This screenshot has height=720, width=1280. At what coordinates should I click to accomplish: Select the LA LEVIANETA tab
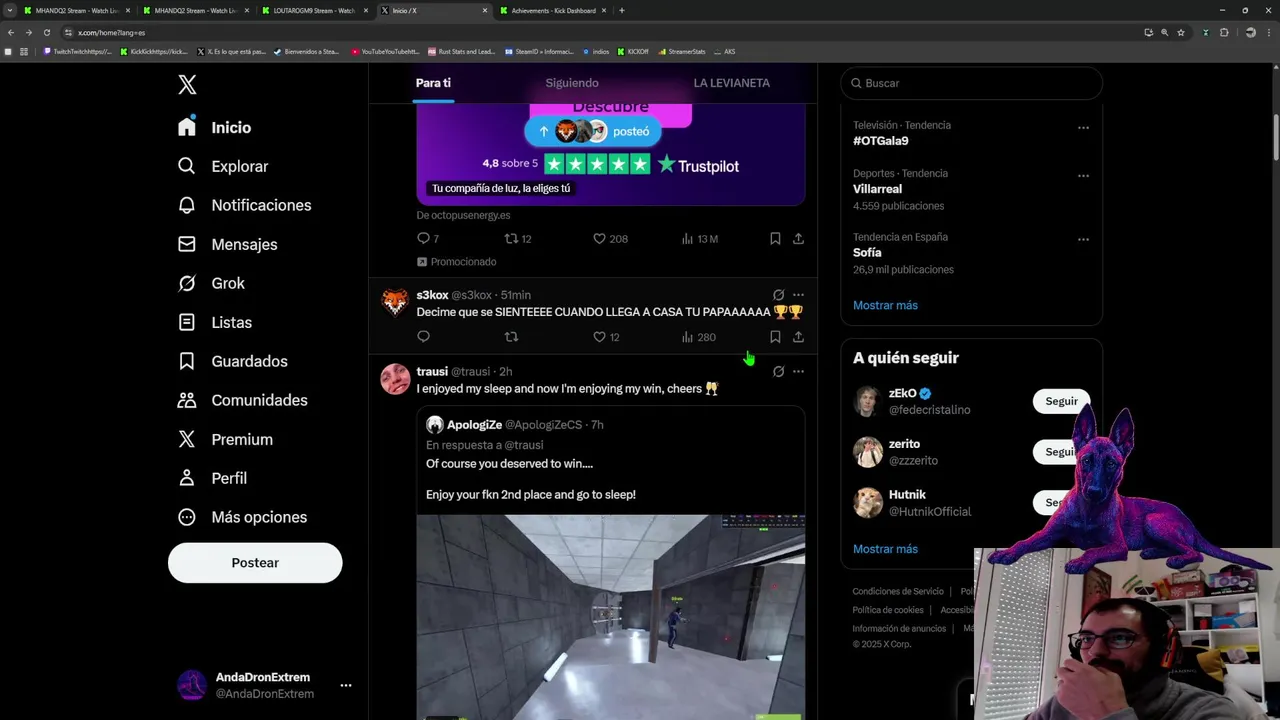tap(732, 83)
